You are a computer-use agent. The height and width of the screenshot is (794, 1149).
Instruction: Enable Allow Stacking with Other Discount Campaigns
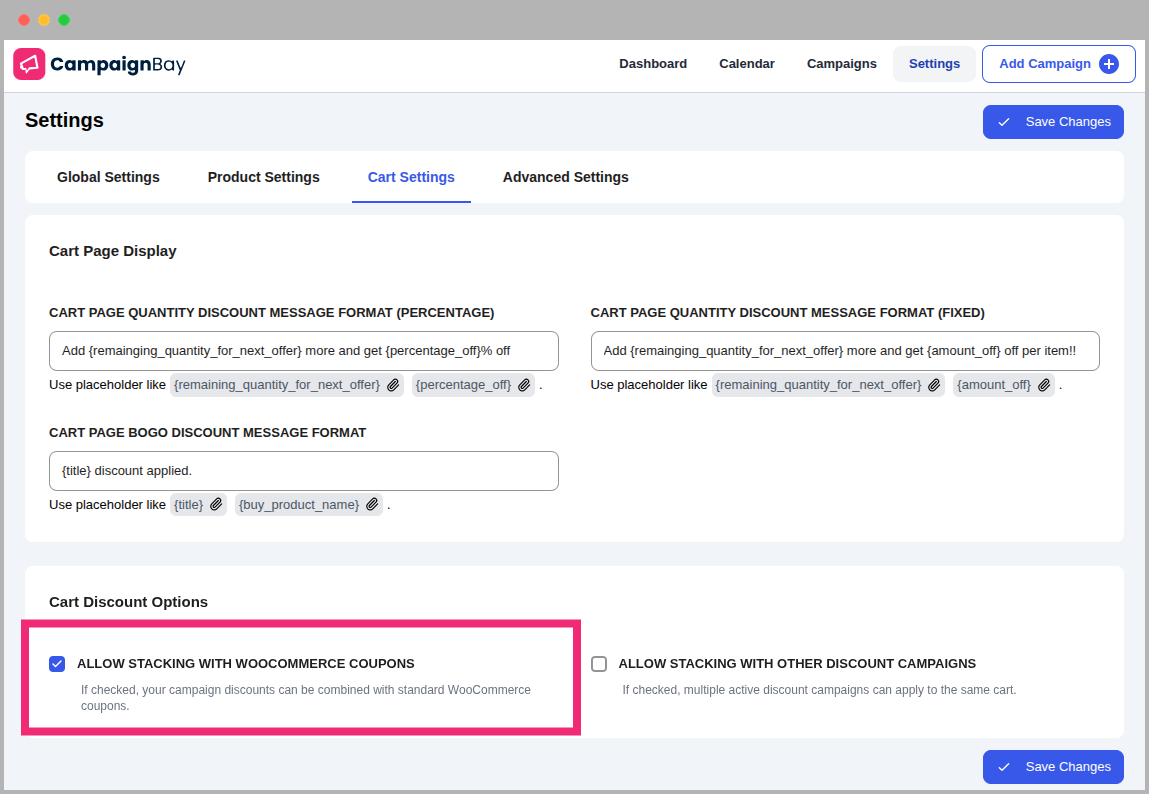[x=599, y=664]
